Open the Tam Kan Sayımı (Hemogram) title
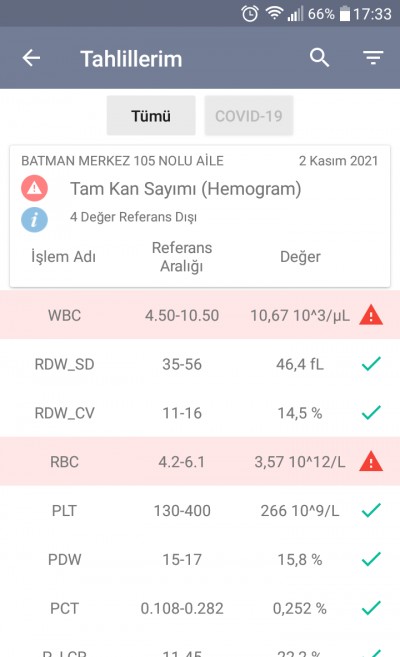This screenshot has height=657, width=400. pos(186,189)
